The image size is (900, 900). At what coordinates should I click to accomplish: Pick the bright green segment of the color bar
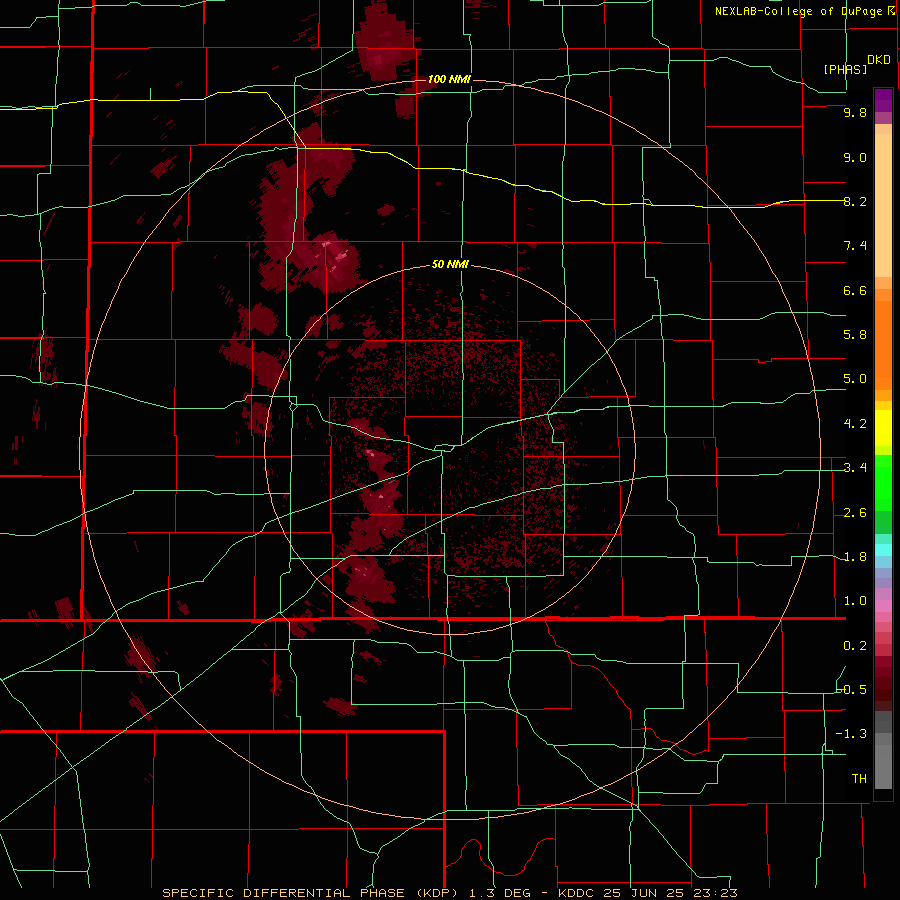(883, 482)
